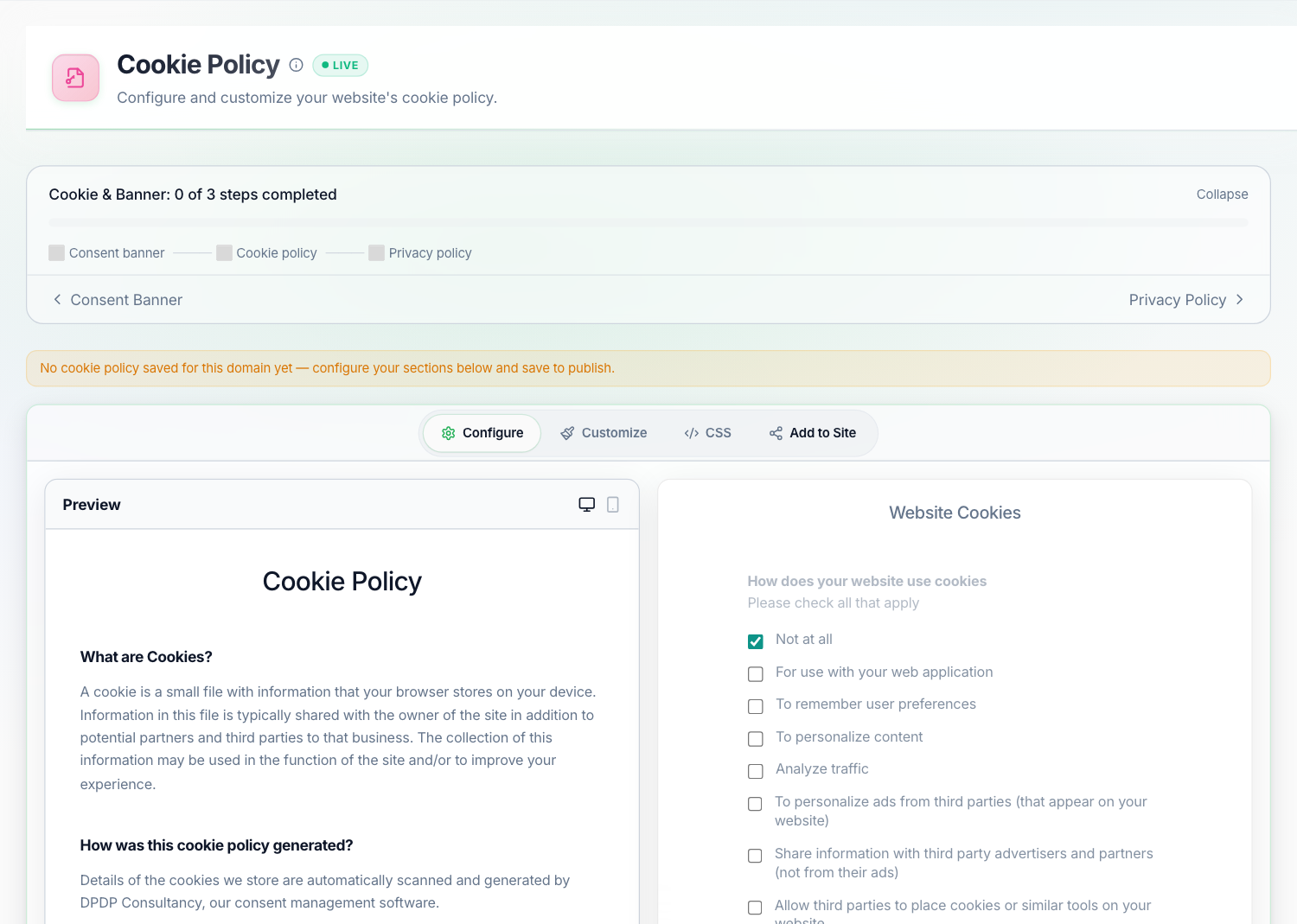The height and width of the screenshot is (924, 1297).
Task: Collapse the Cookie & Banner steps panel
Action: (1222, 194)
